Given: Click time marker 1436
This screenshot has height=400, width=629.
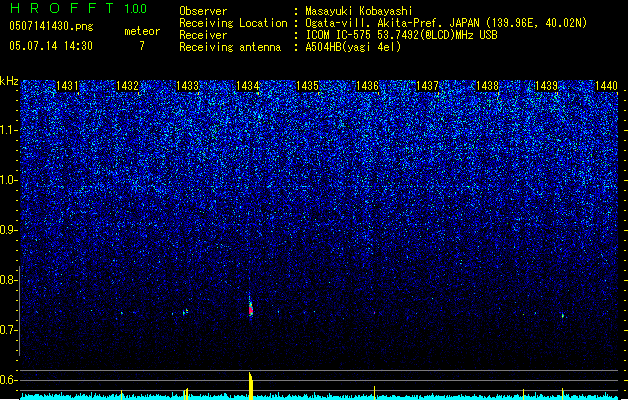Looking at the screenshot, I should click(367, 85).
